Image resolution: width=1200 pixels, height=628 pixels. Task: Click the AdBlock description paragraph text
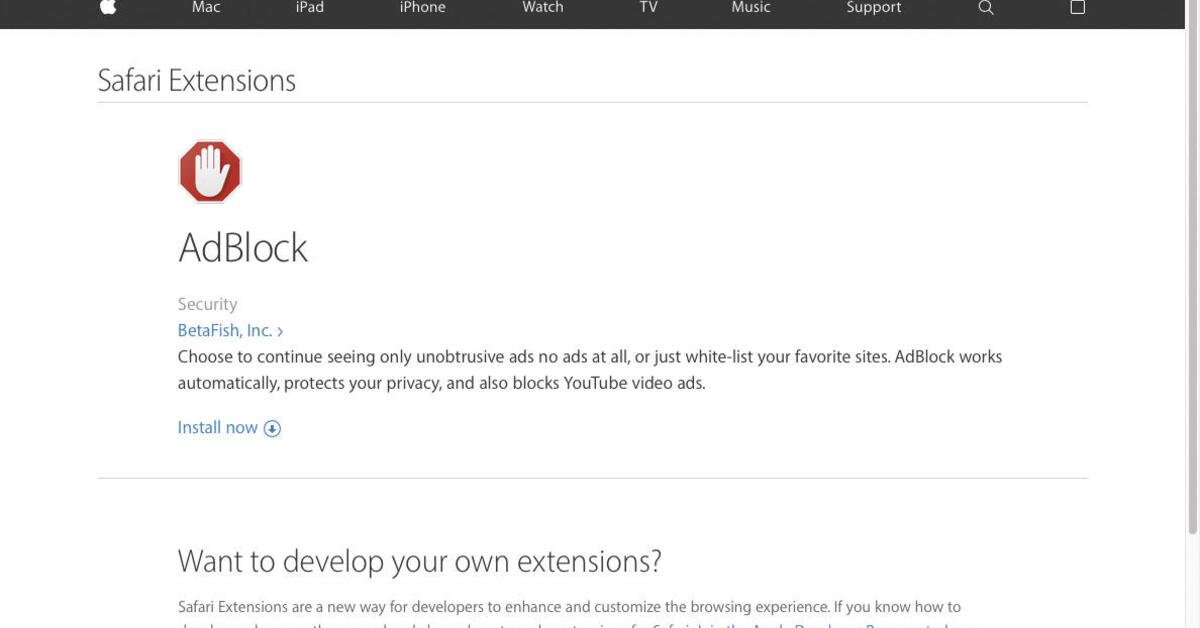[590, 370]
